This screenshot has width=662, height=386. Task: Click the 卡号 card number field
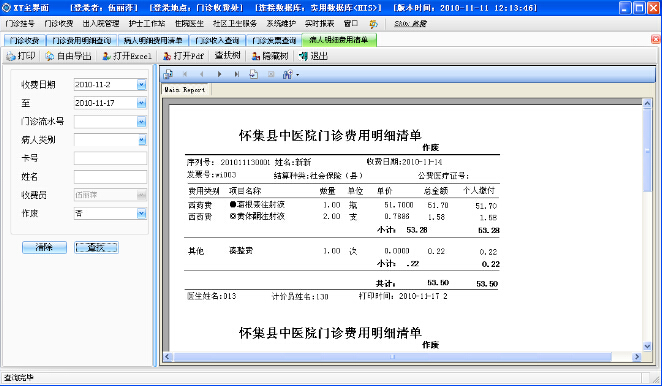110,158
